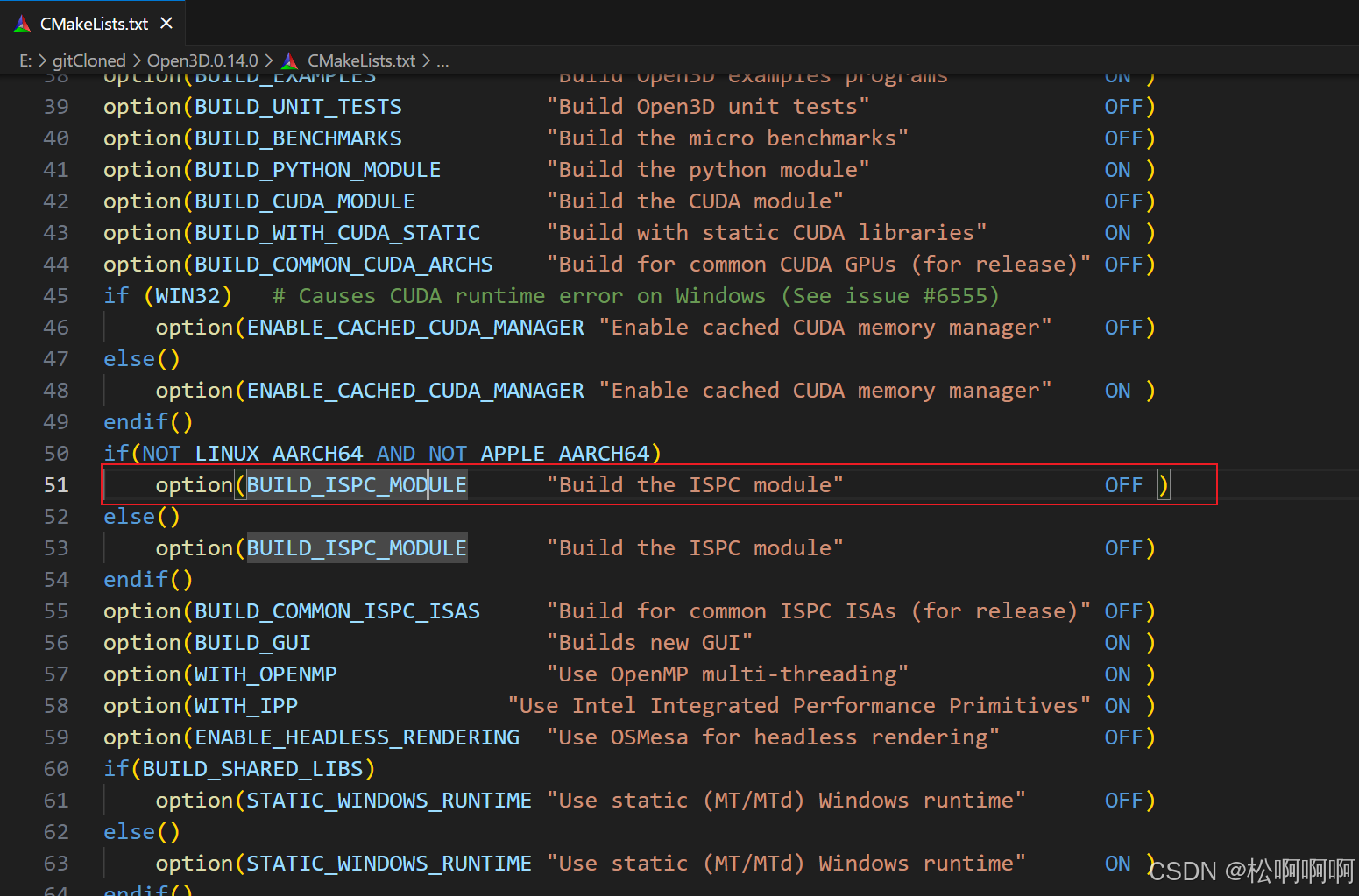Viewport: 1359px width, 896px height.
Task: Click the BUILD_GUI option name on line 56
Action: pyautogui.click(x=251, y=642)
